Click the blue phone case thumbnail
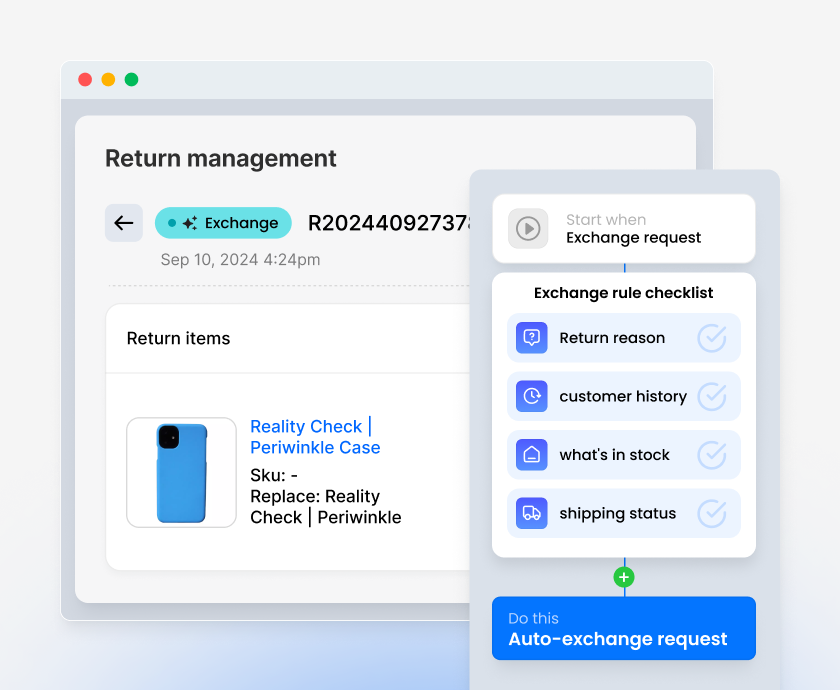Screen dimensions: 840x690 point(181,470)
